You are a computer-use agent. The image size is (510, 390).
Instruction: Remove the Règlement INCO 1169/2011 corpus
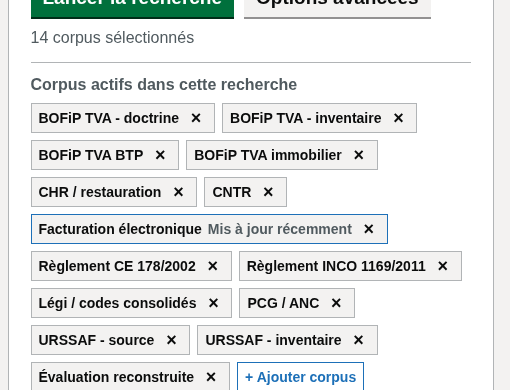[x=443, y=266]
